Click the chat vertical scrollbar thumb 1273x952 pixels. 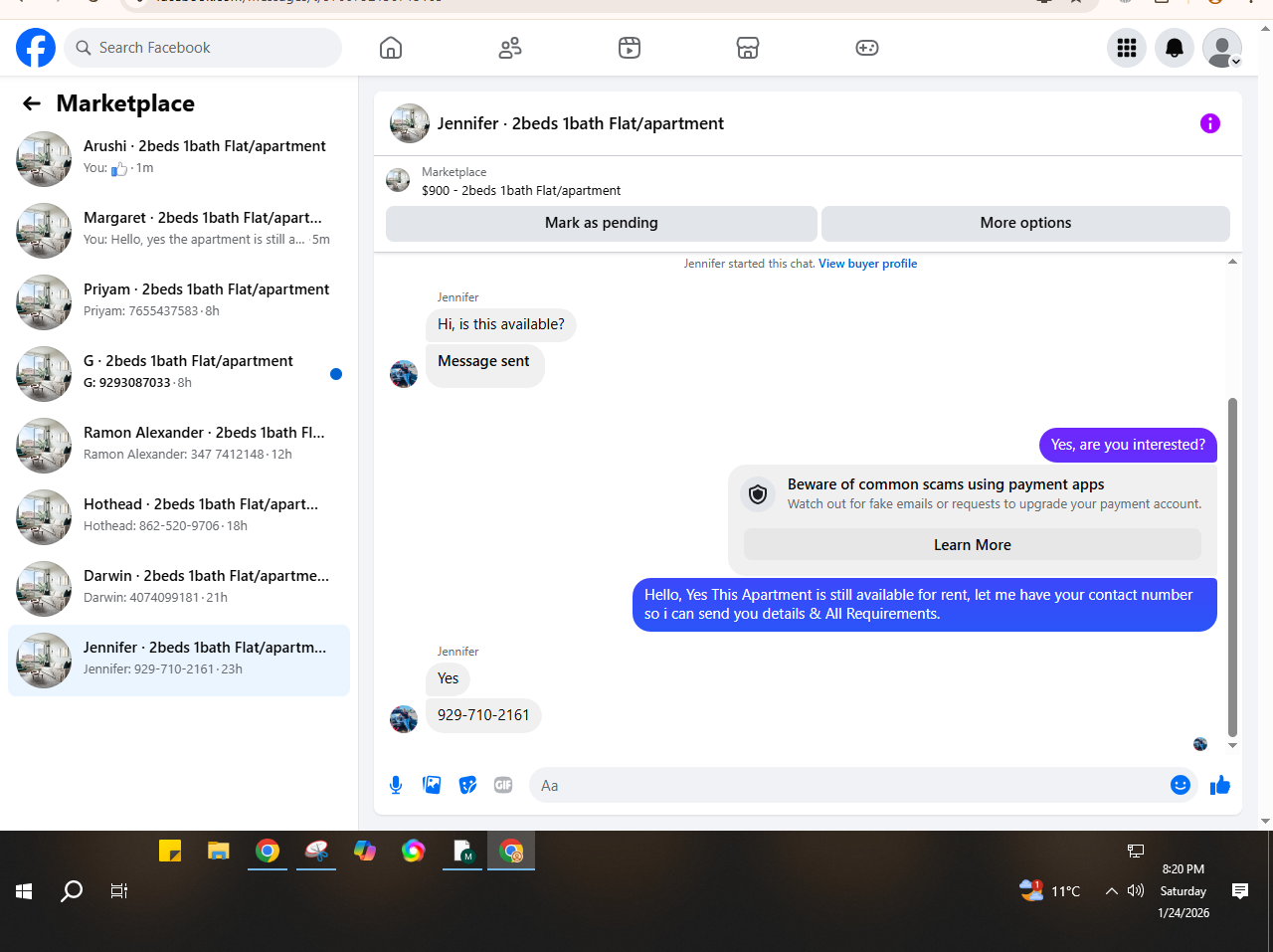[1232, 567]
